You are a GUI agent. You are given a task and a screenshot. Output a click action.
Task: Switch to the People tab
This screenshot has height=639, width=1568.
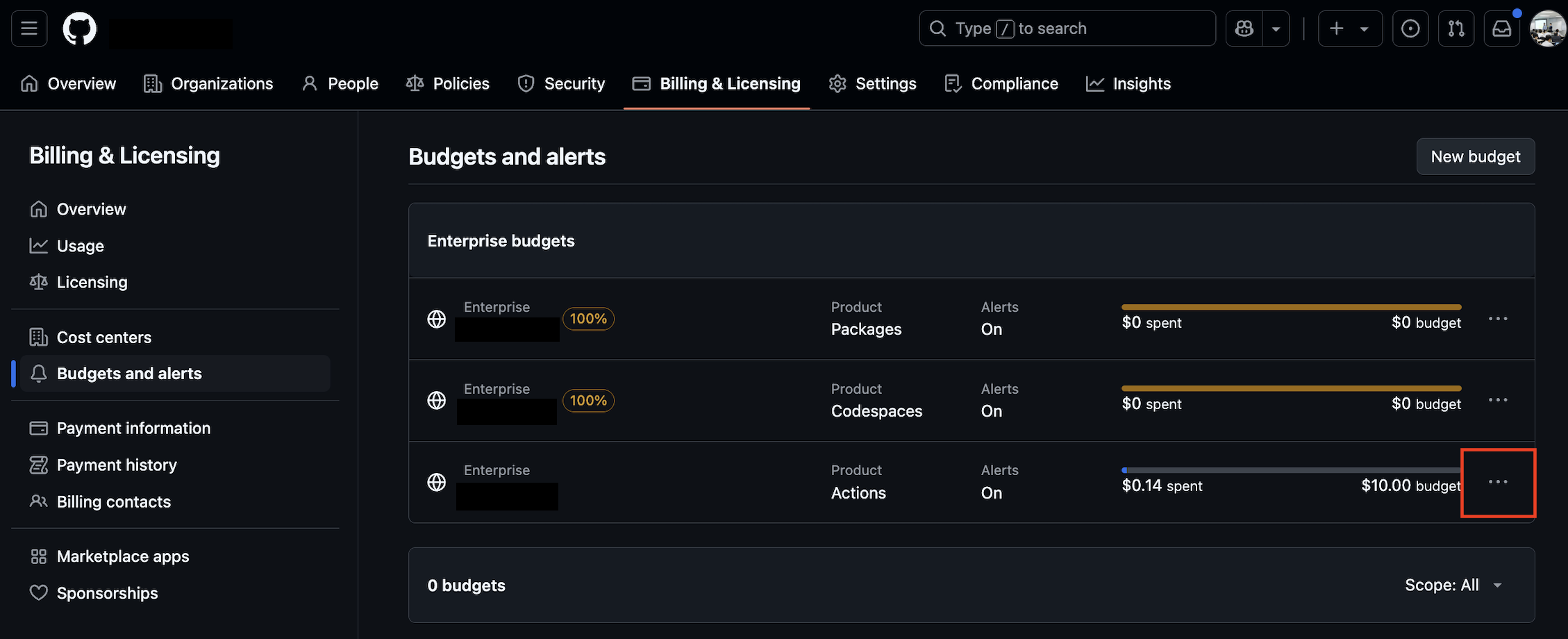point(340,84)
